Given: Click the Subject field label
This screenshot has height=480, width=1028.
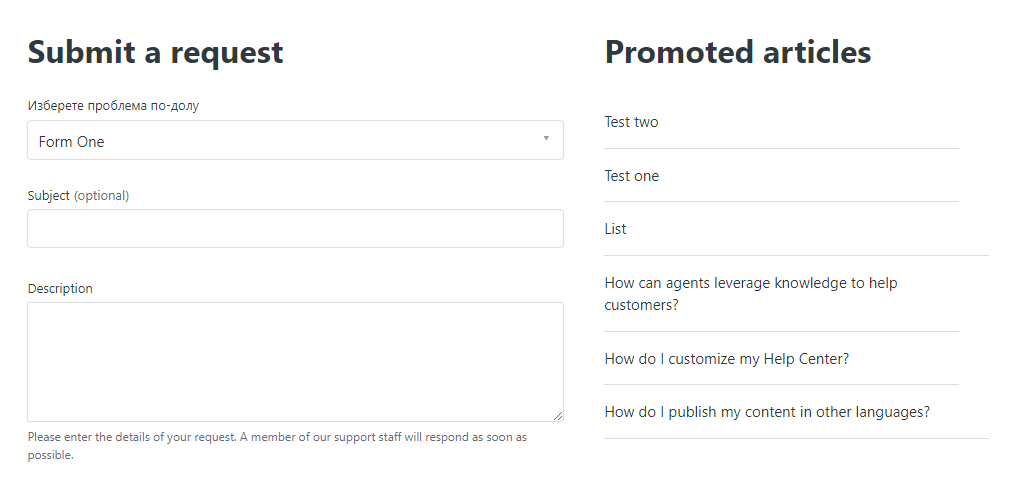Looking at the screenshot, I should click(x=49, y=196).
